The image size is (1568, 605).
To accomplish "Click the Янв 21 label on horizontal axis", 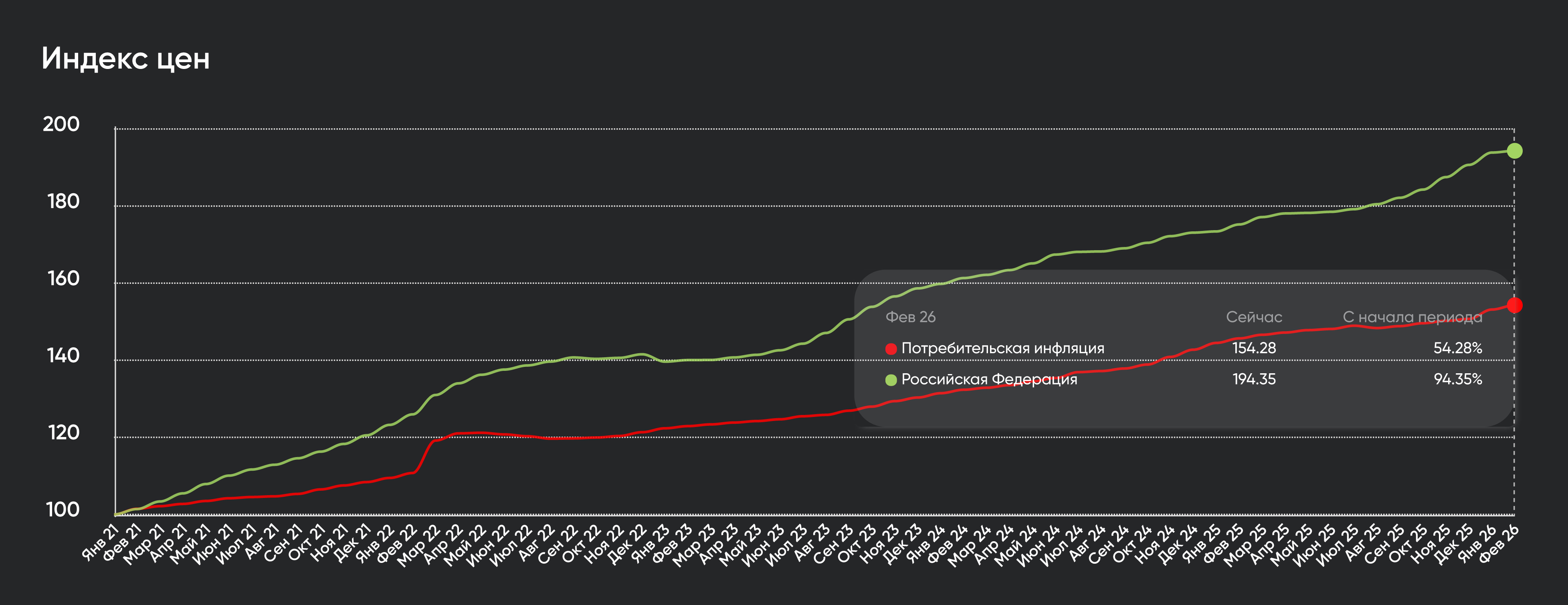I will [101, 542].
